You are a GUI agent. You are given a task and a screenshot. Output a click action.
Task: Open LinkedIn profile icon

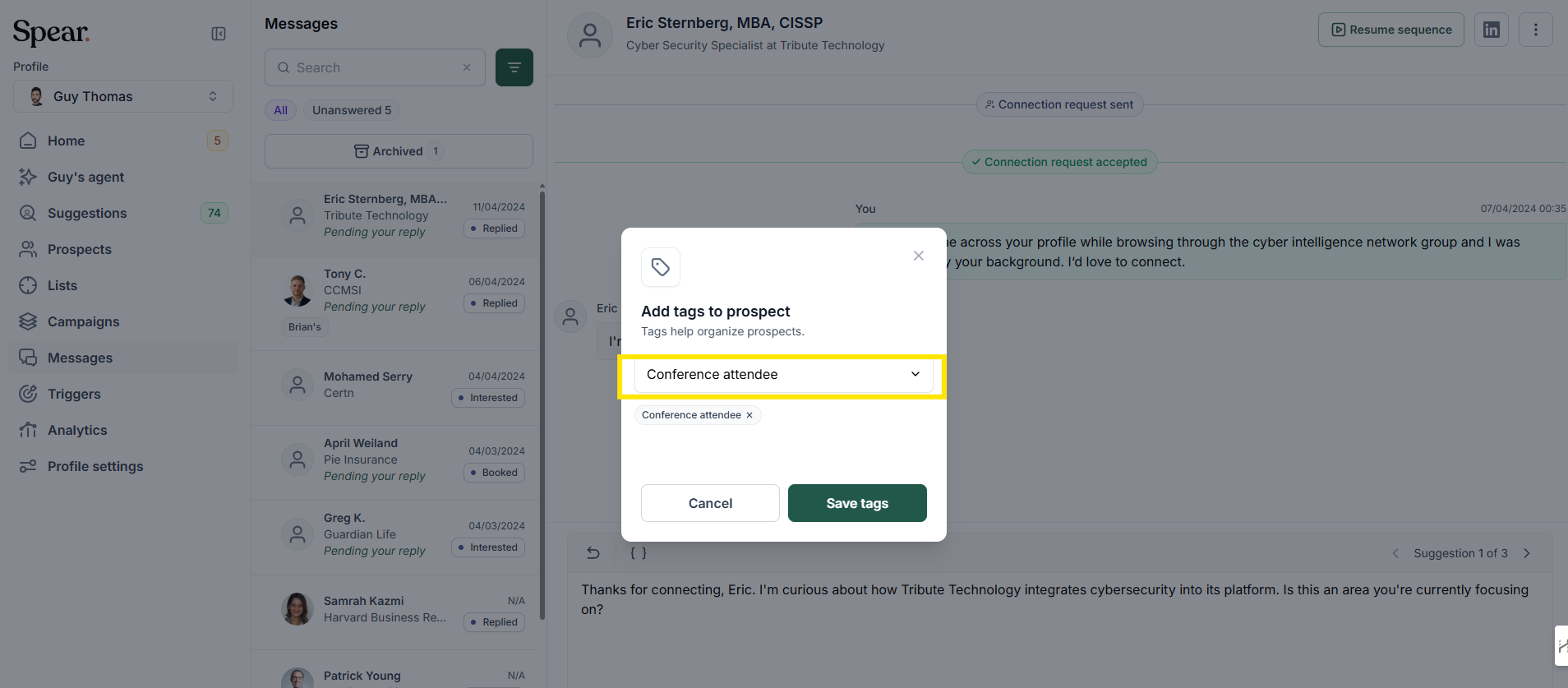(x=1492, y=30)
